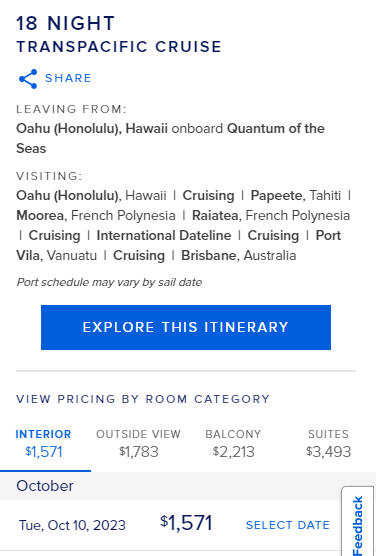The width and height of the screenshot is (376, 556).
Task: Click the Raiatea, French Polynesia port name
Action: [271, 216]
